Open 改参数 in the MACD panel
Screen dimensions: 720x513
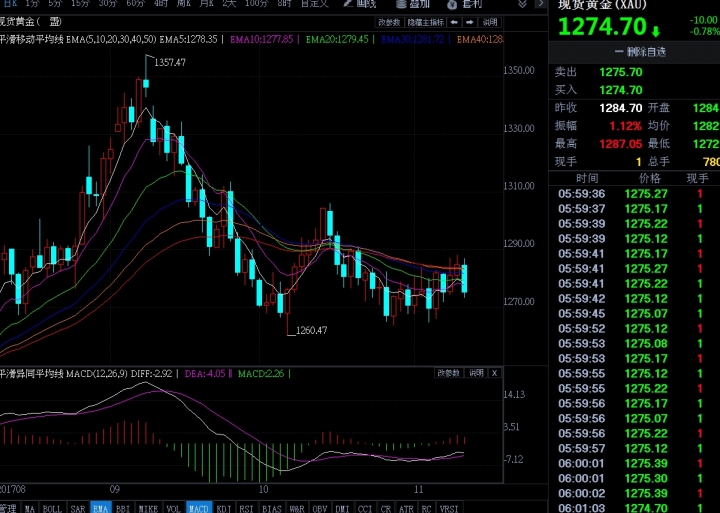[448, 373]
